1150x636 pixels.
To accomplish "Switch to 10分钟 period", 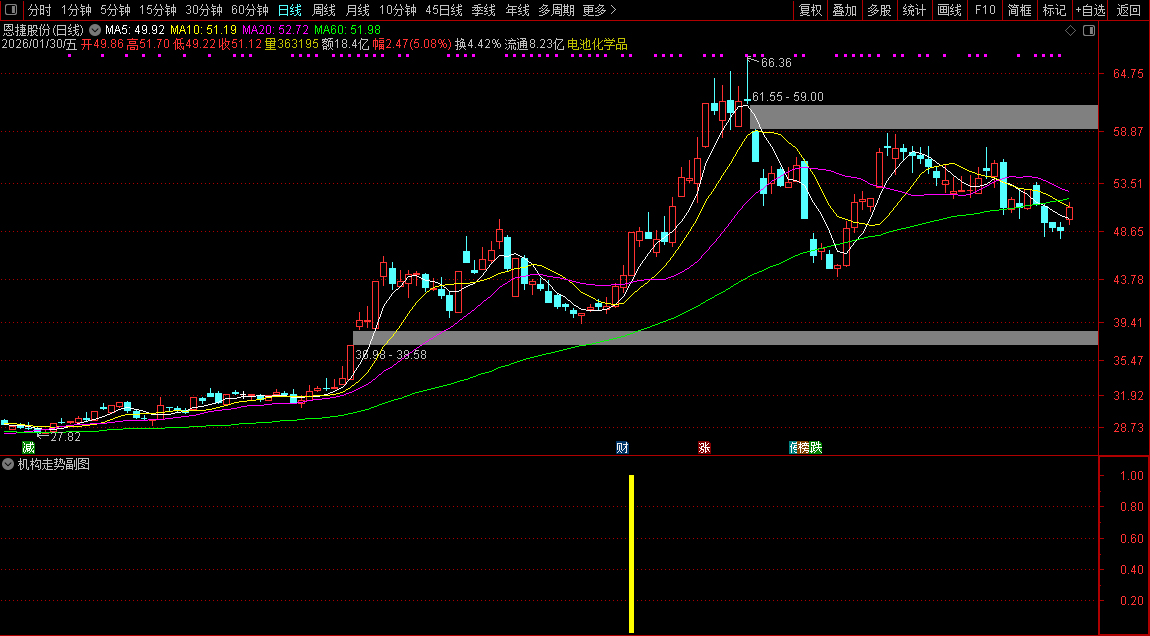I will [398, 10].
